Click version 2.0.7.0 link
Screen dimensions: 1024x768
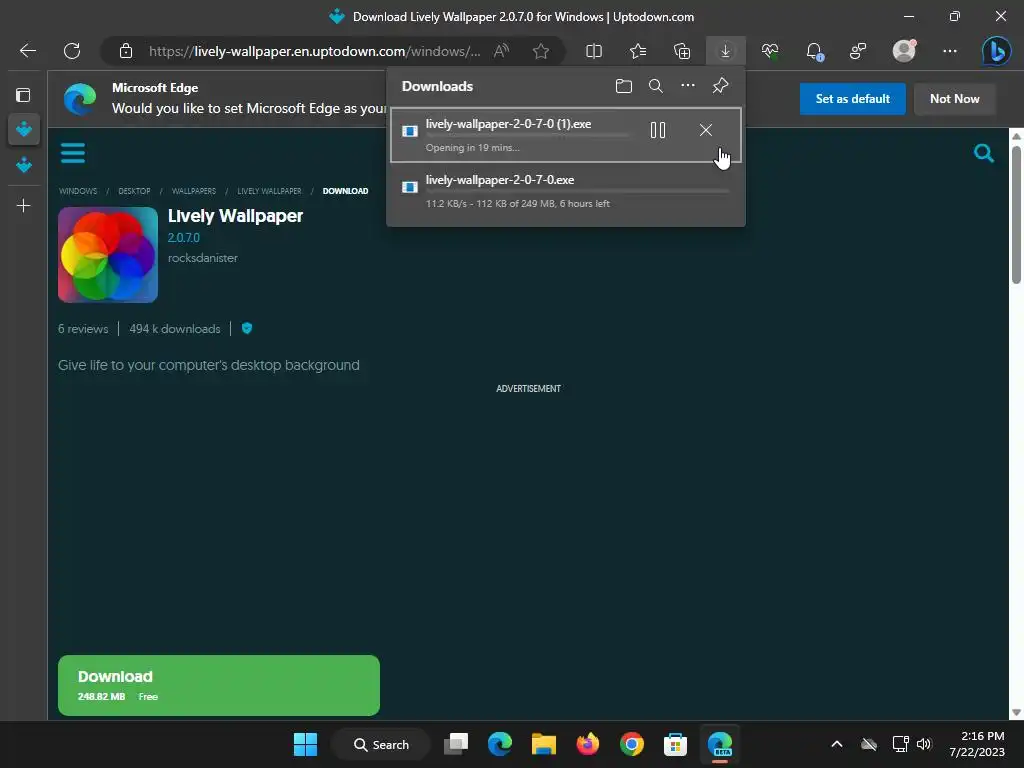(184, 238)
